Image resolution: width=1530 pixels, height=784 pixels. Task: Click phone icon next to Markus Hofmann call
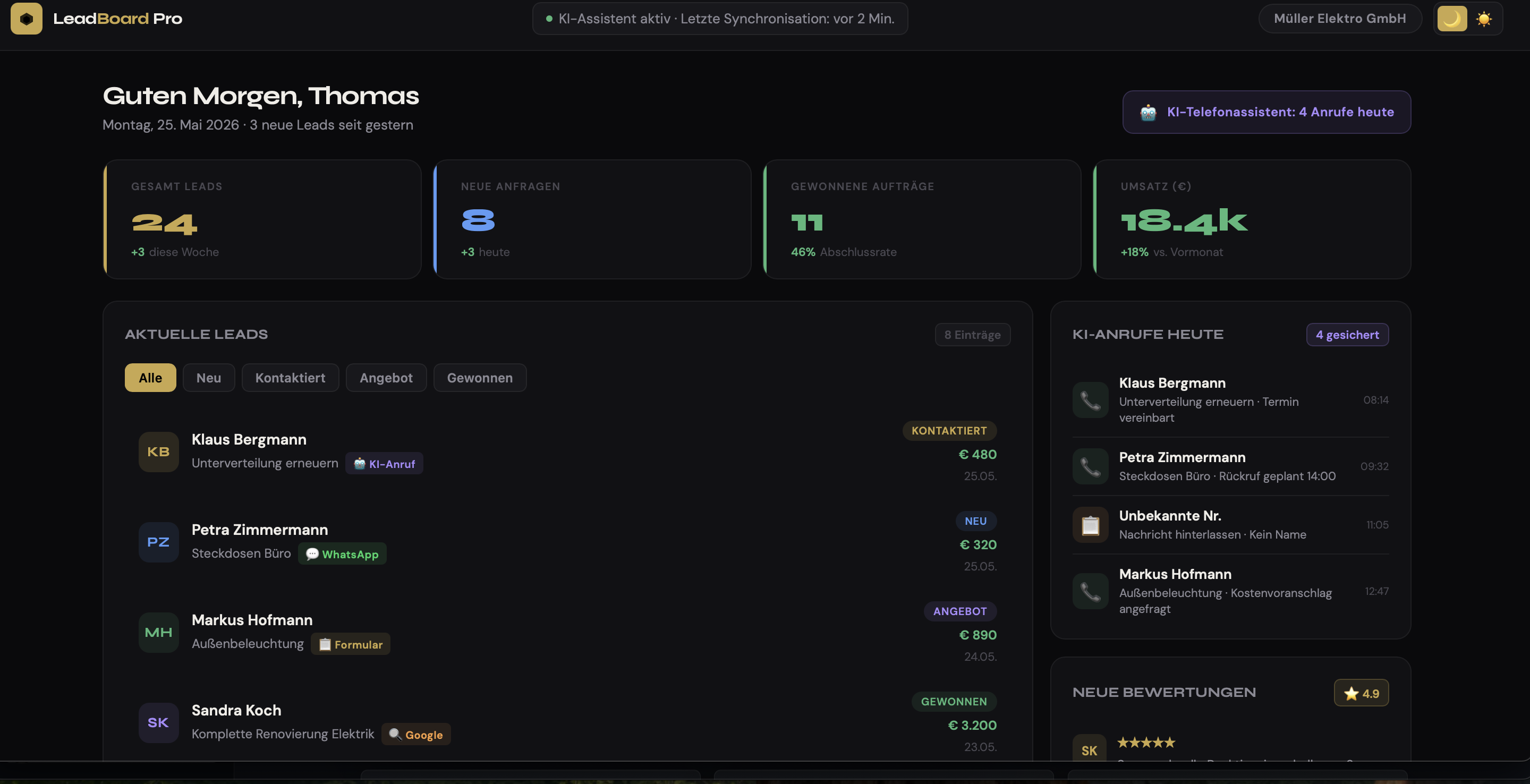click(1091, 592)
